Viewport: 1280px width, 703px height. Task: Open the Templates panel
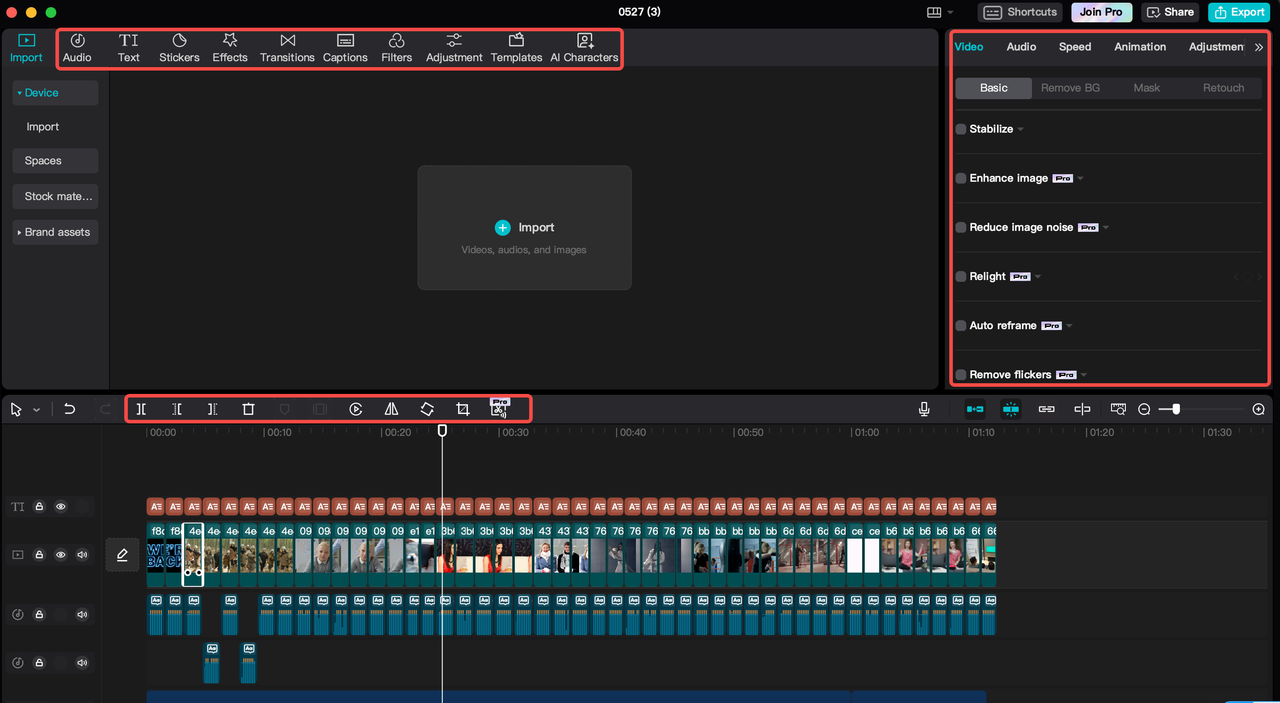(516, 48)
